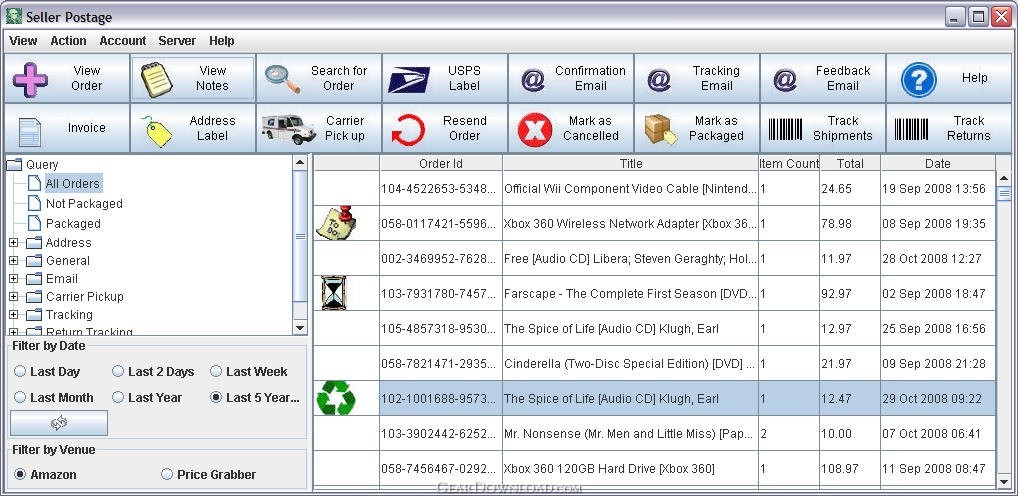
Task: Expand the Return Tracking folder
Action: [14, 332]
